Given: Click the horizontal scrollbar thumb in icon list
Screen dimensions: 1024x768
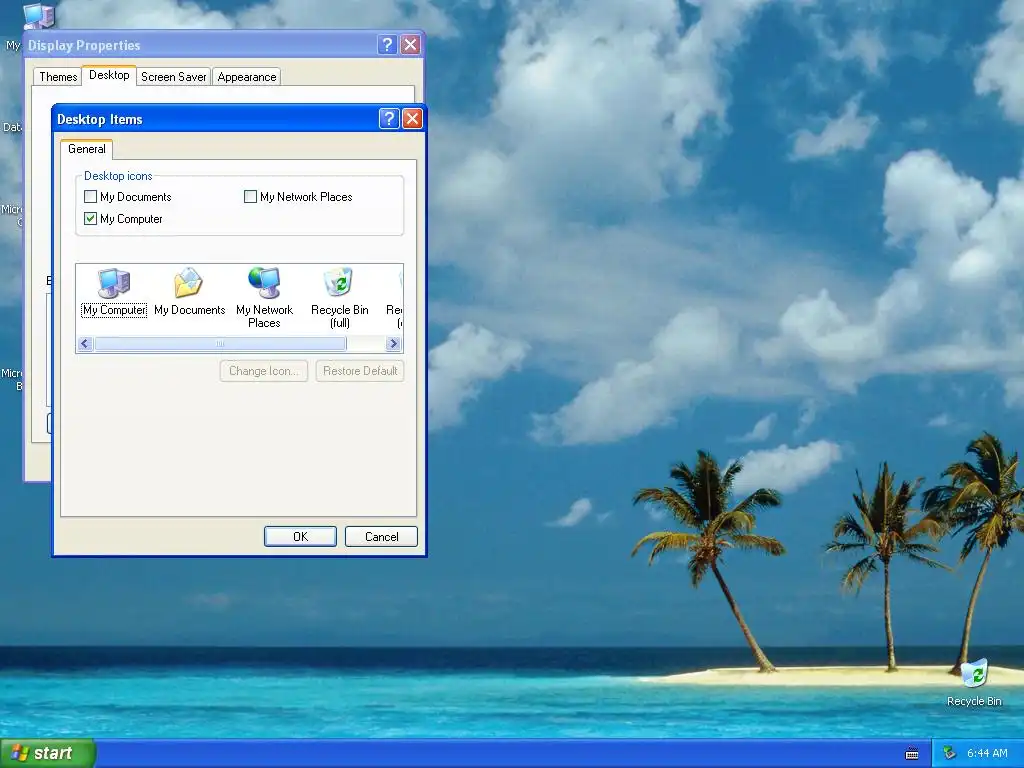Looking at the screenshot, I should tap(220, 344).
